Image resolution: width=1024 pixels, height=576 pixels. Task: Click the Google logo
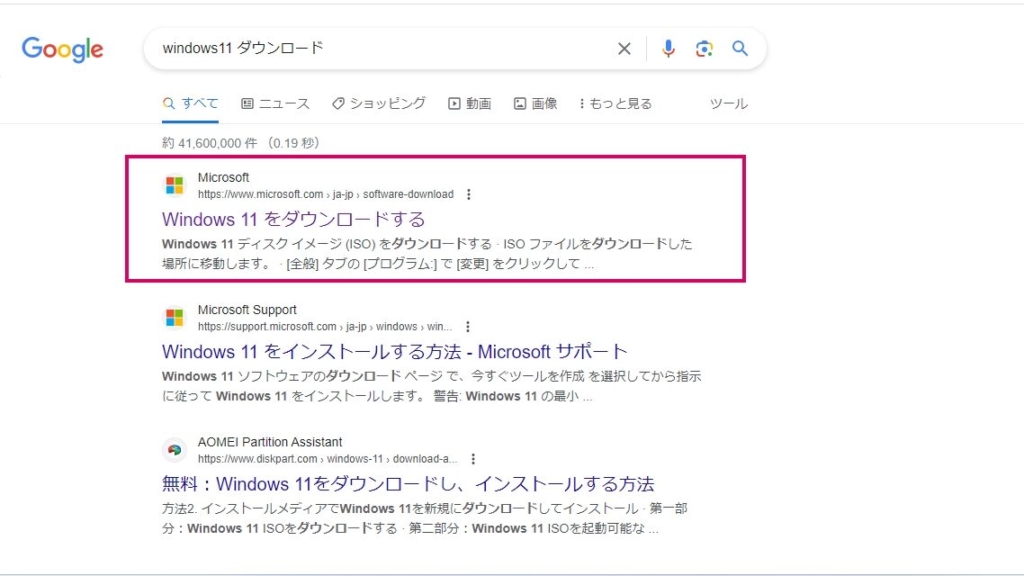pyautogui.click(x=62, y=49)
